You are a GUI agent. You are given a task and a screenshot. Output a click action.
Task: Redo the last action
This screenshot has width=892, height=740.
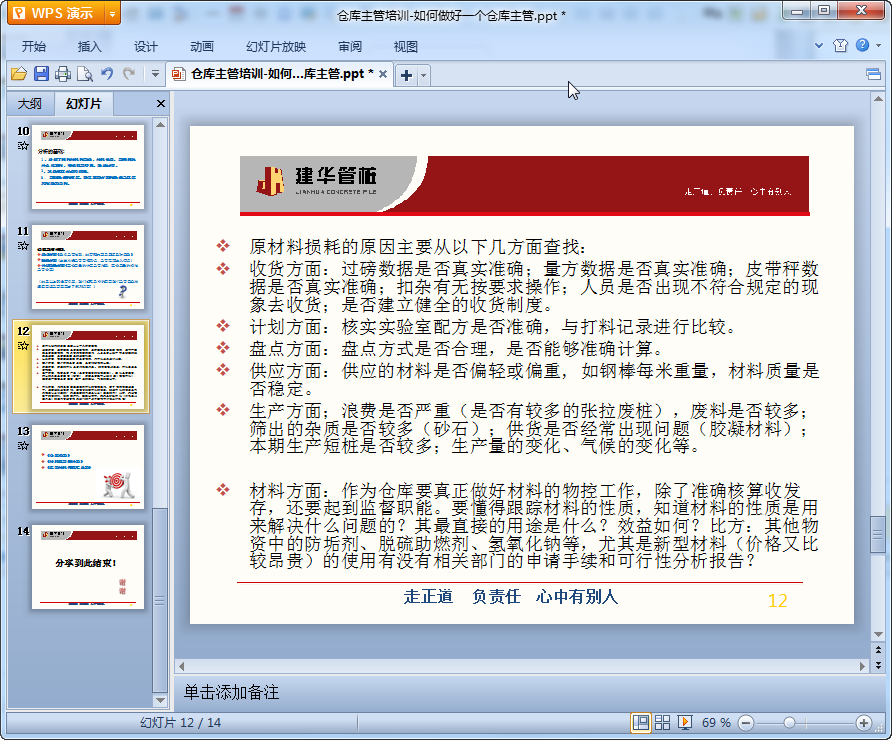tap(129, 74)
